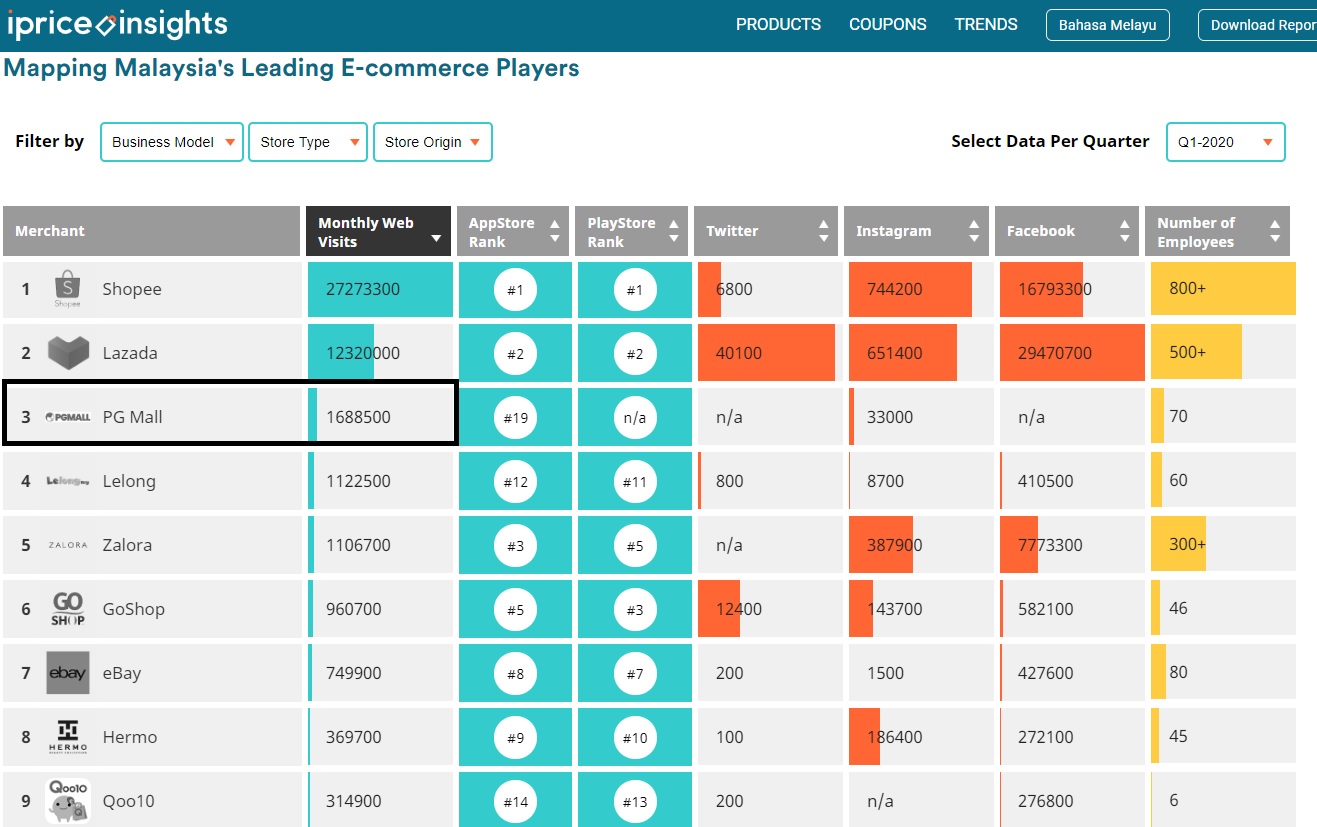Sort table by AppStore Rank arrows
Screen dimensions: 1317x827
555,232
